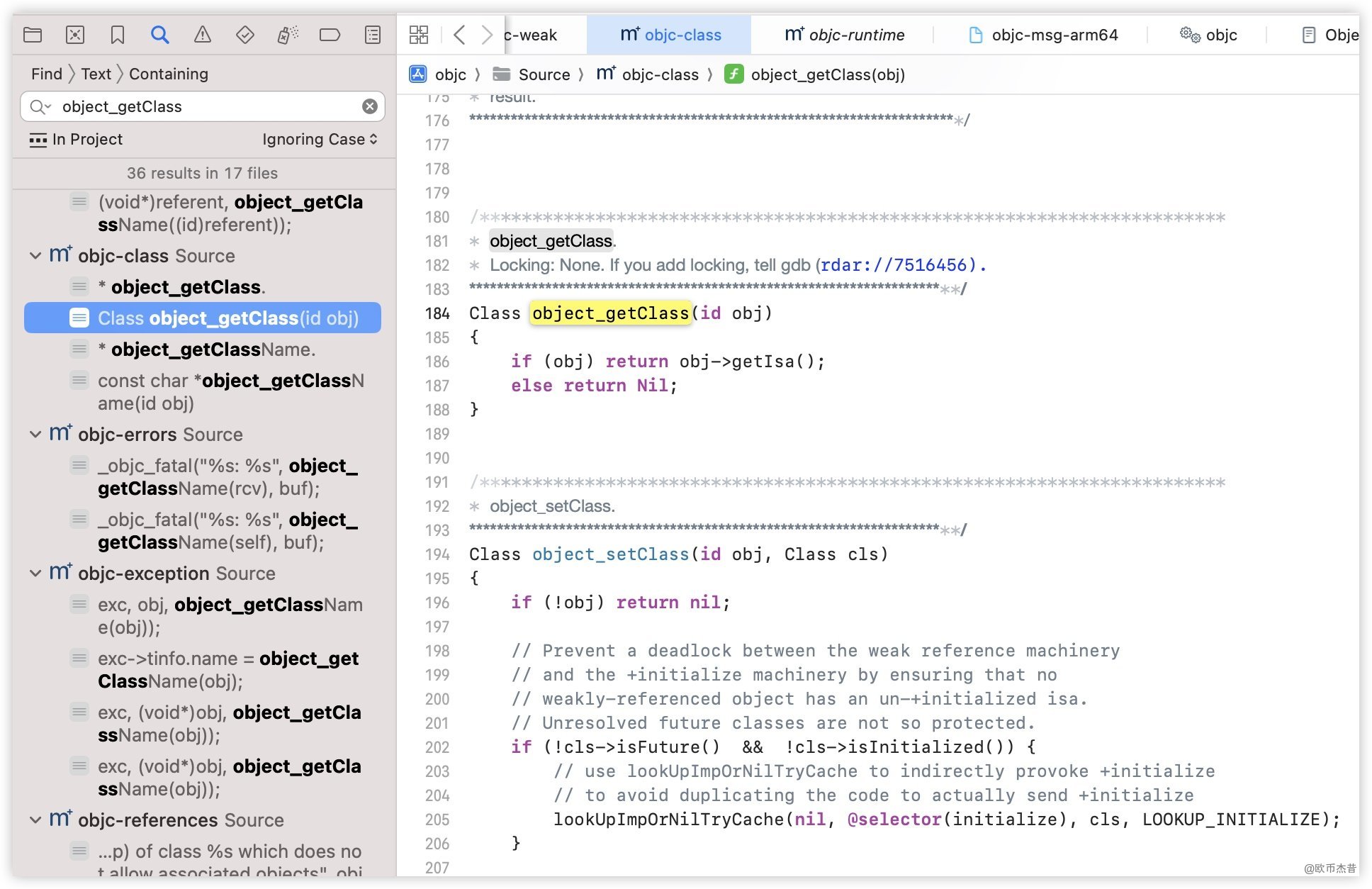This screenshot has width=1372, height=889.
Task: Collapse the objc-errors Source results group
Action: pyautogui.click(x=35, y=435)
